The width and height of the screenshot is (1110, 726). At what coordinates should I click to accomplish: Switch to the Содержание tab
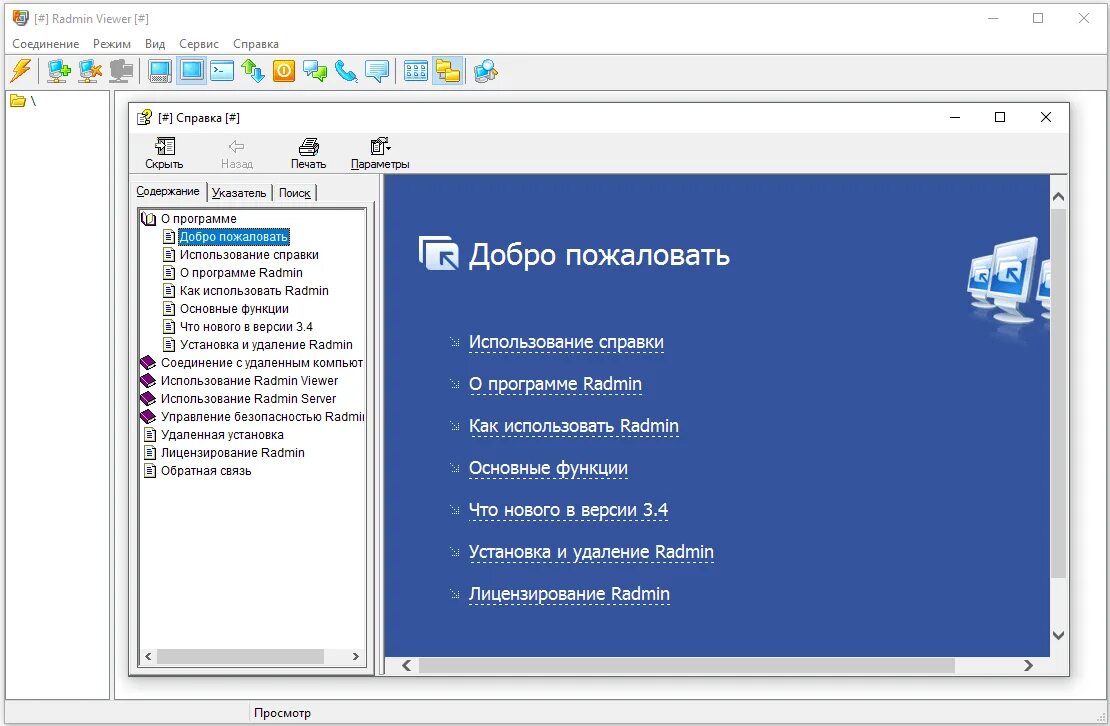tap(168, 191)
